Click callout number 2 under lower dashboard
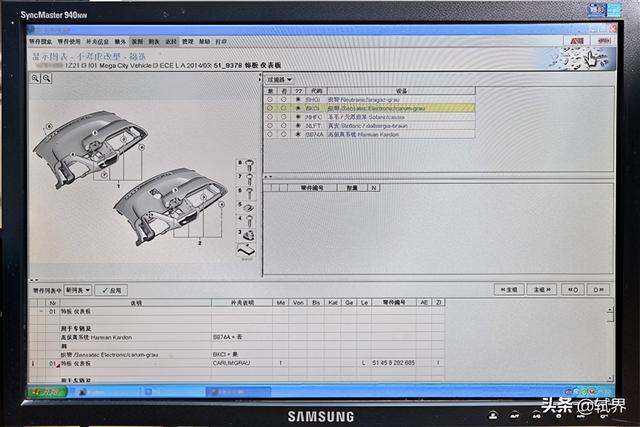The height and width of the screenshot is (427, 640). [200, 243]
